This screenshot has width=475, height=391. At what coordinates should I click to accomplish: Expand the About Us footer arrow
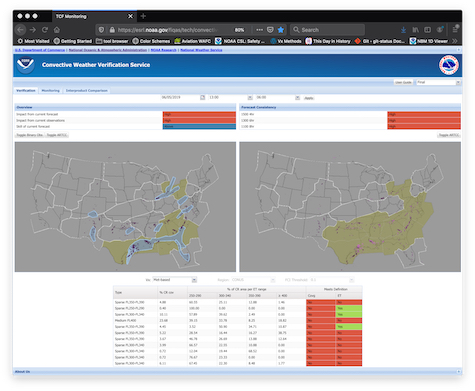[x=459, y=371]
